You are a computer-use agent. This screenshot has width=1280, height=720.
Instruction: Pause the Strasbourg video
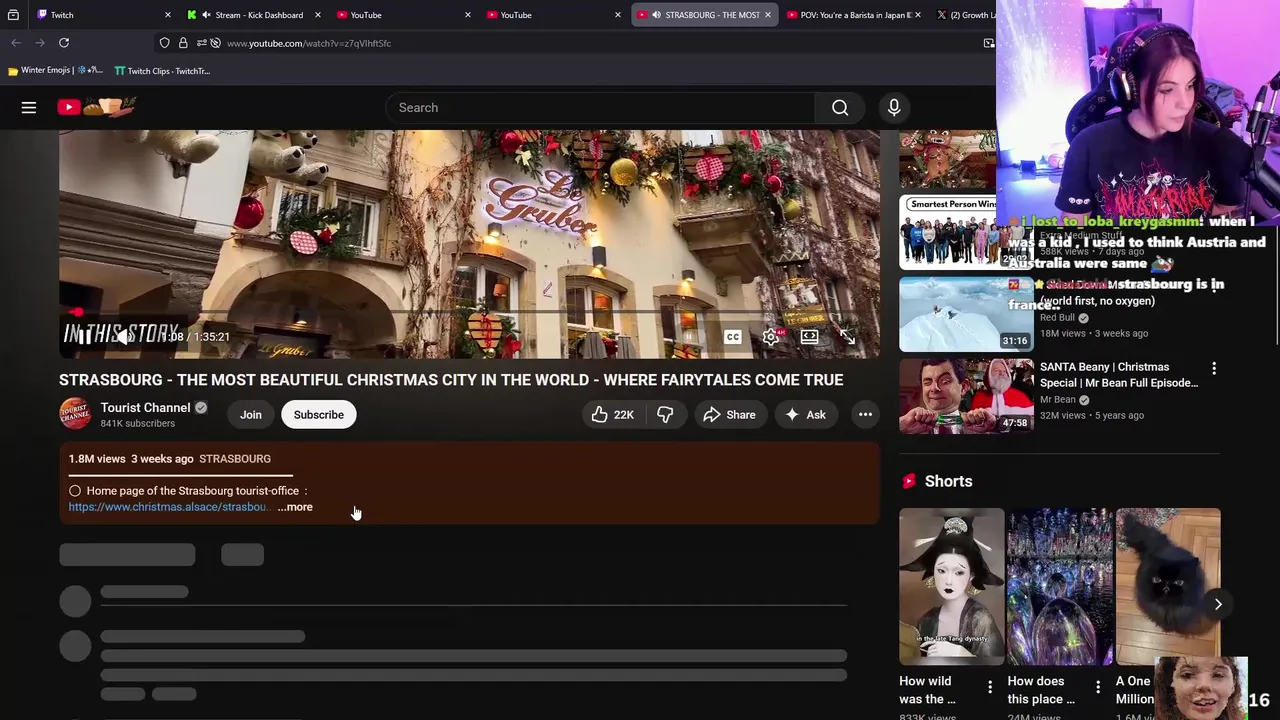[85, 337]
